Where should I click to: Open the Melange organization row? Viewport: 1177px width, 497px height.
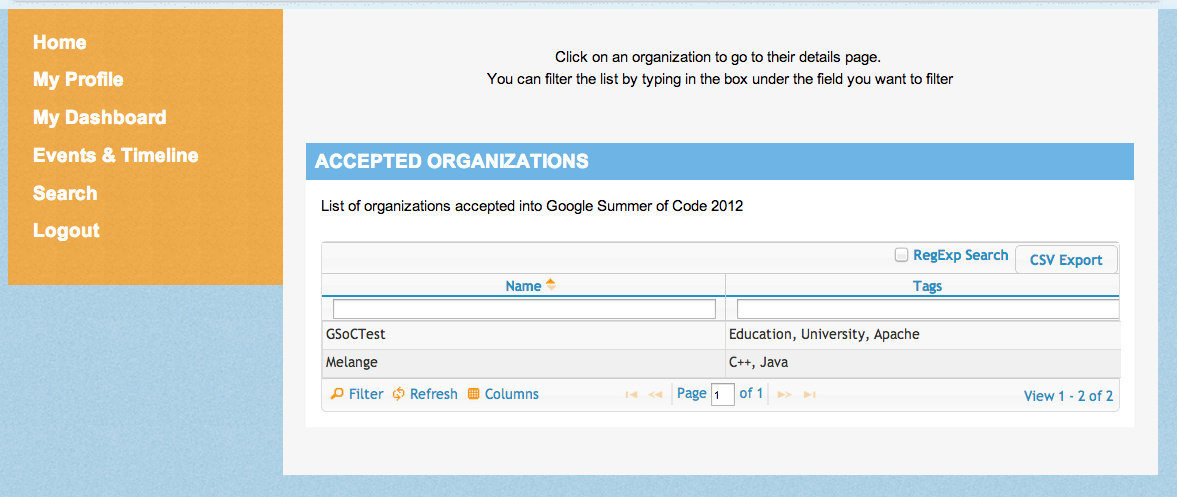click(352, 362)
